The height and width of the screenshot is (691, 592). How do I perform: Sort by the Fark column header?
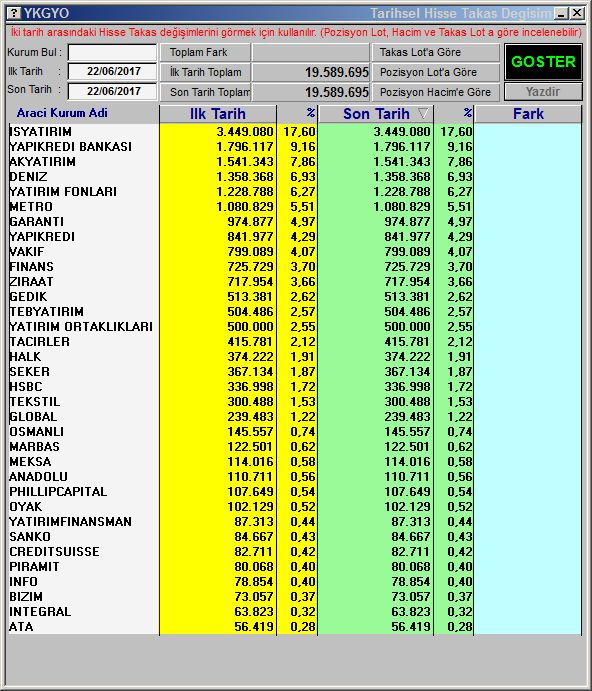(528, 114)
